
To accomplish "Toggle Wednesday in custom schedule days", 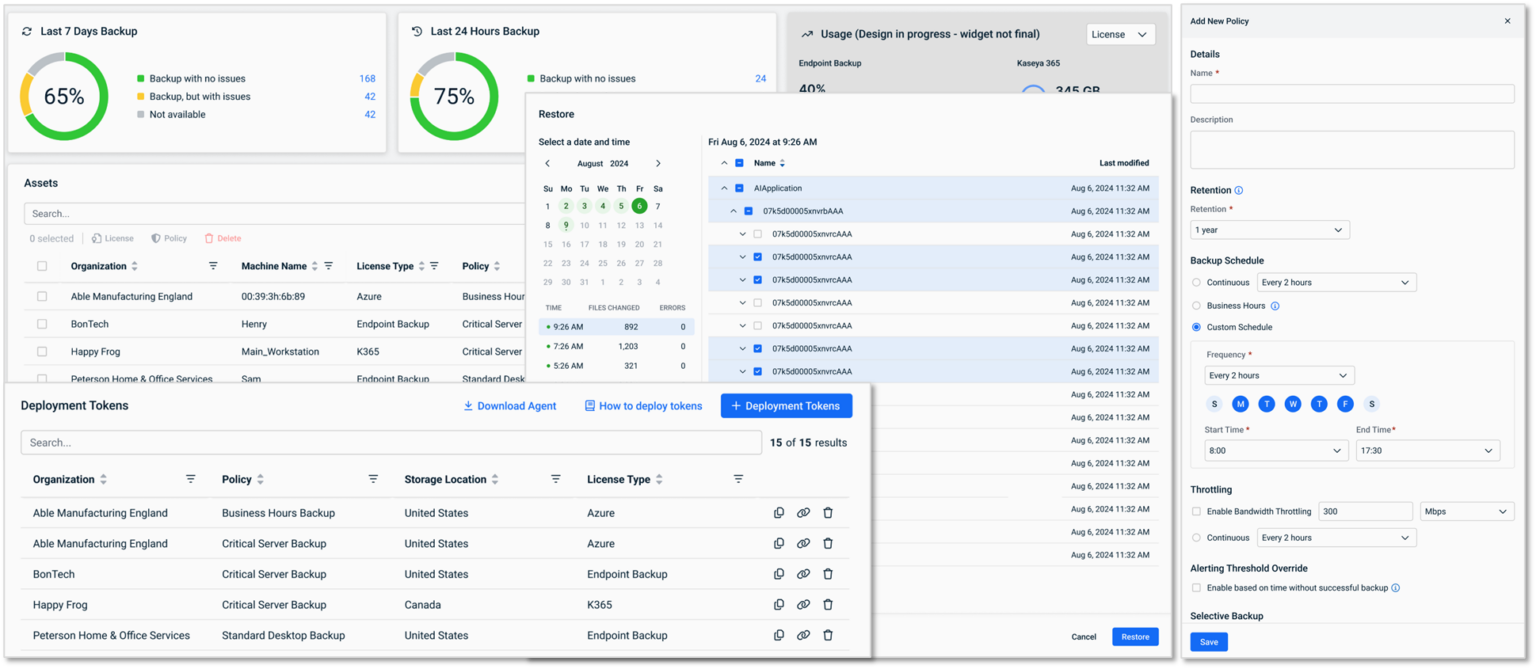I will coord(1293,404).
